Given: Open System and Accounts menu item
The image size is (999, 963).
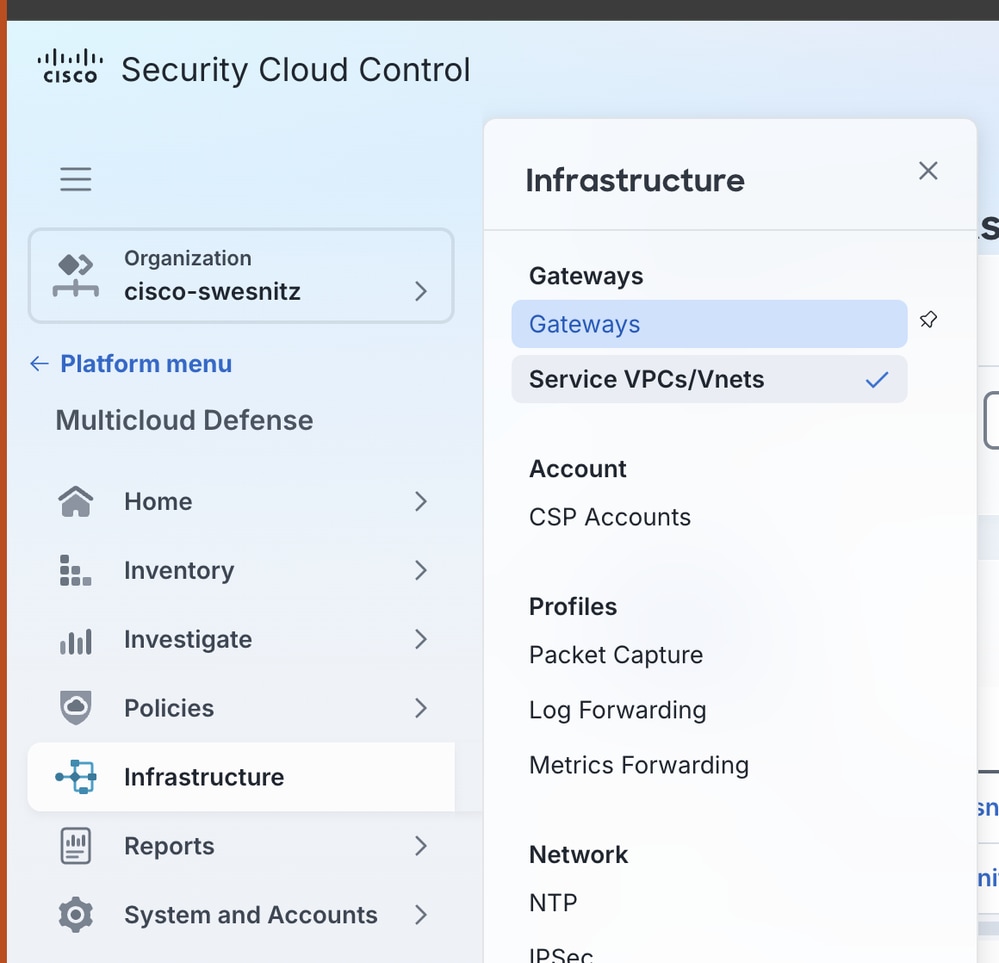Looking at the screenshot, I should click(241, 915).
